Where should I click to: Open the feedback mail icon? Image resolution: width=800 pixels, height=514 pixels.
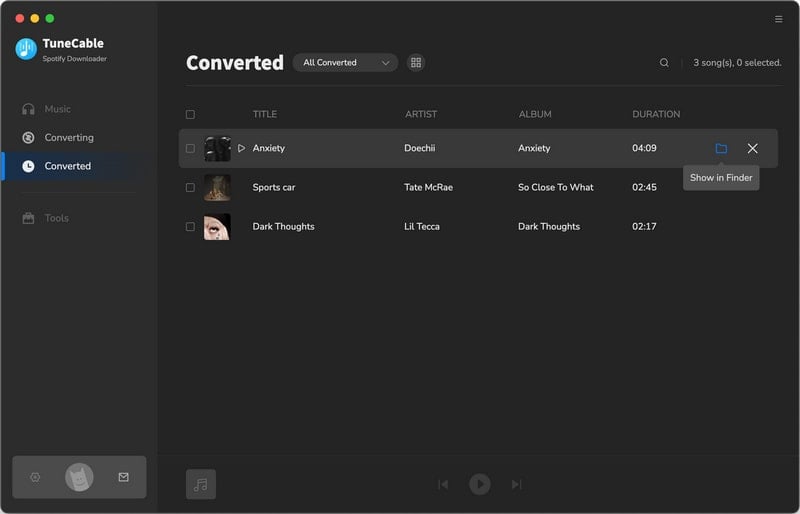coord(123,477)
